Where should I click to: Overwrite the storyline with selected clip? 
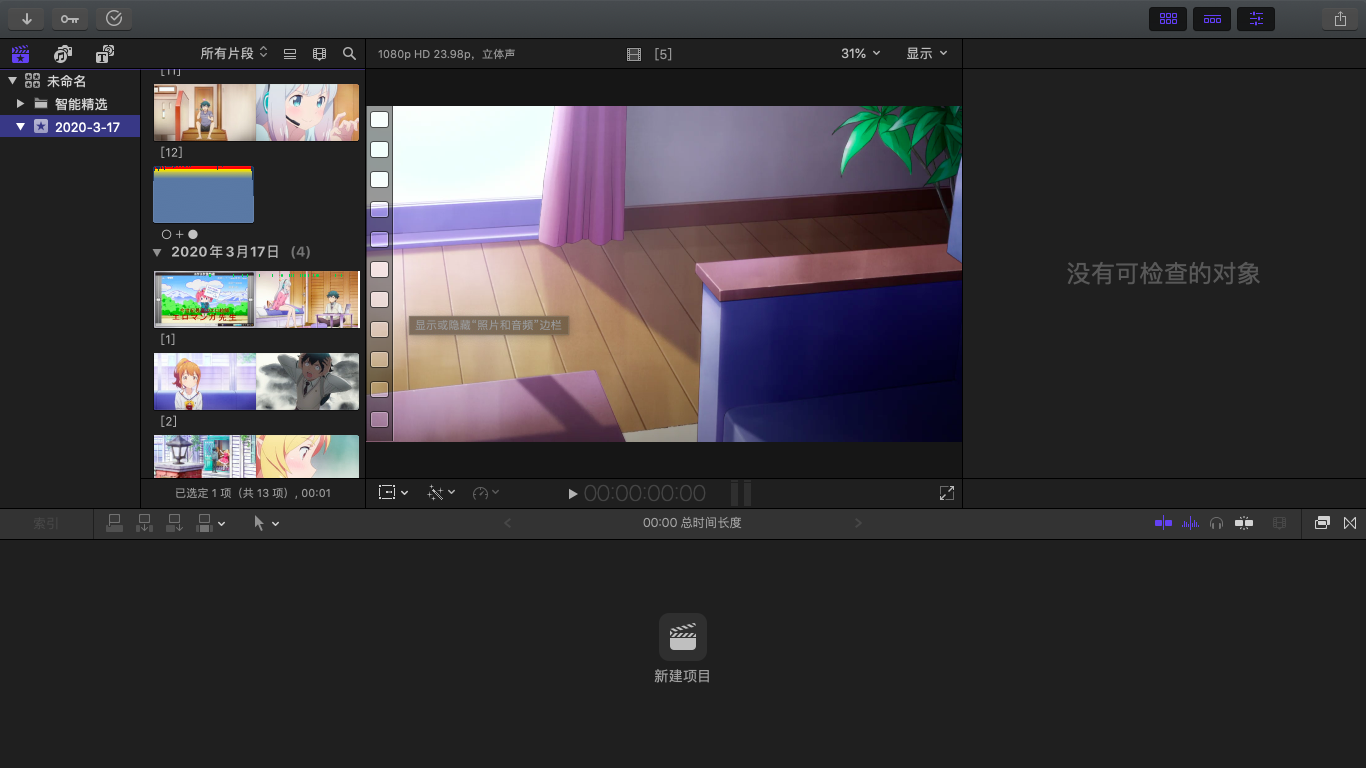[x=205, y=522]
